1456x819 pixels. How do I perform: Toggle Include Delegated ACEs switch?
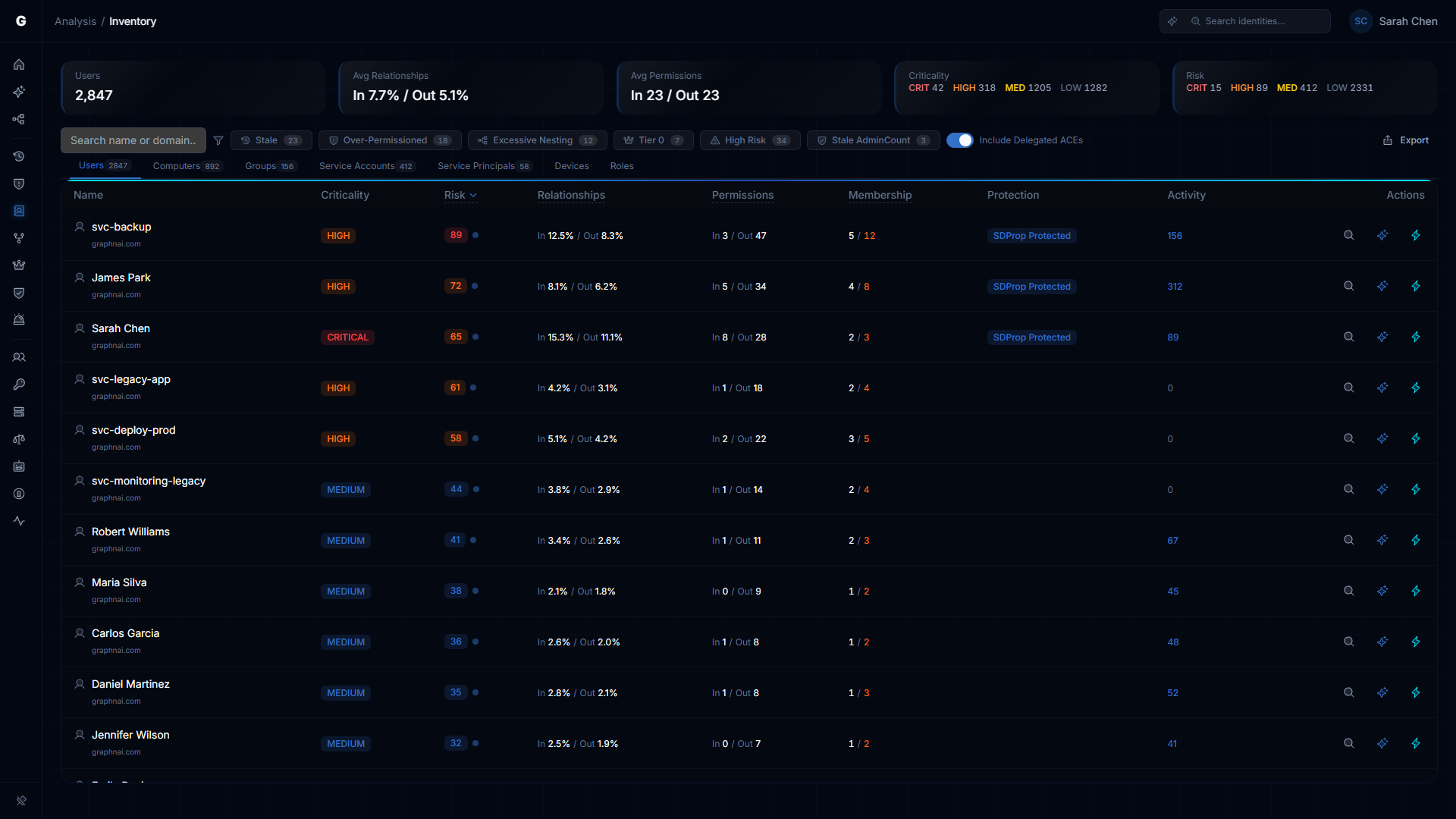959,140
